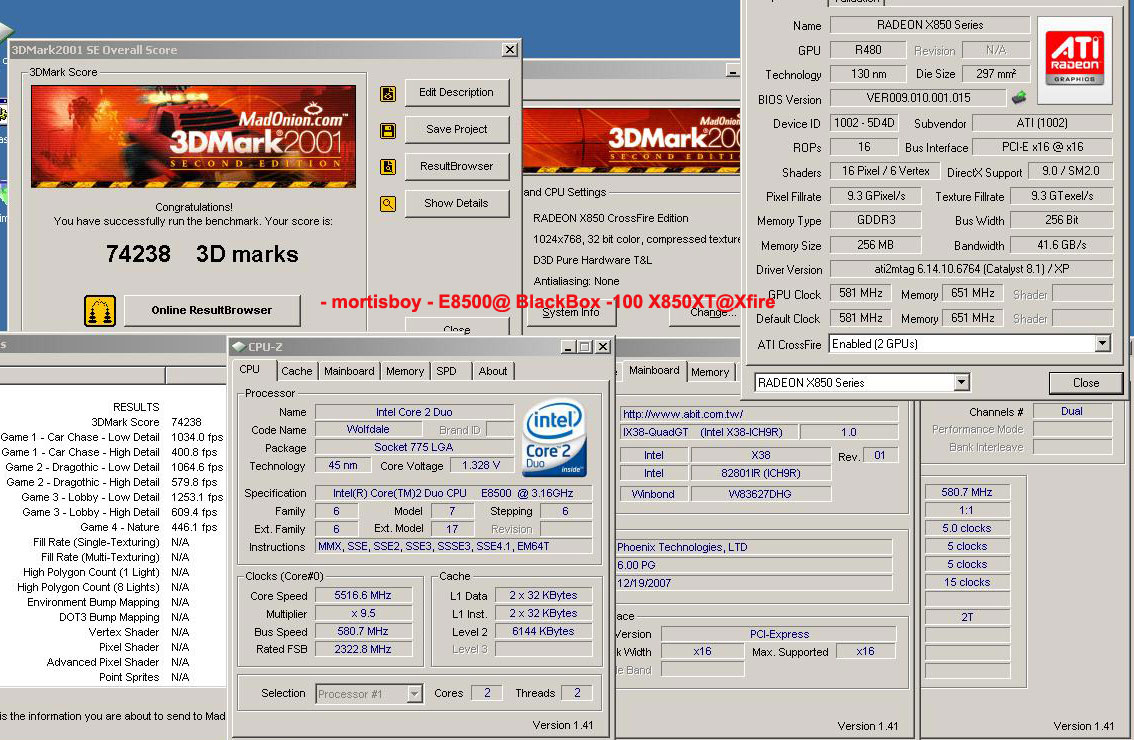The height and width of the screenshot is (740, 1134).
Task: Click the yellow icon beside Online ResultBrowser
Action: click(100, 311)
